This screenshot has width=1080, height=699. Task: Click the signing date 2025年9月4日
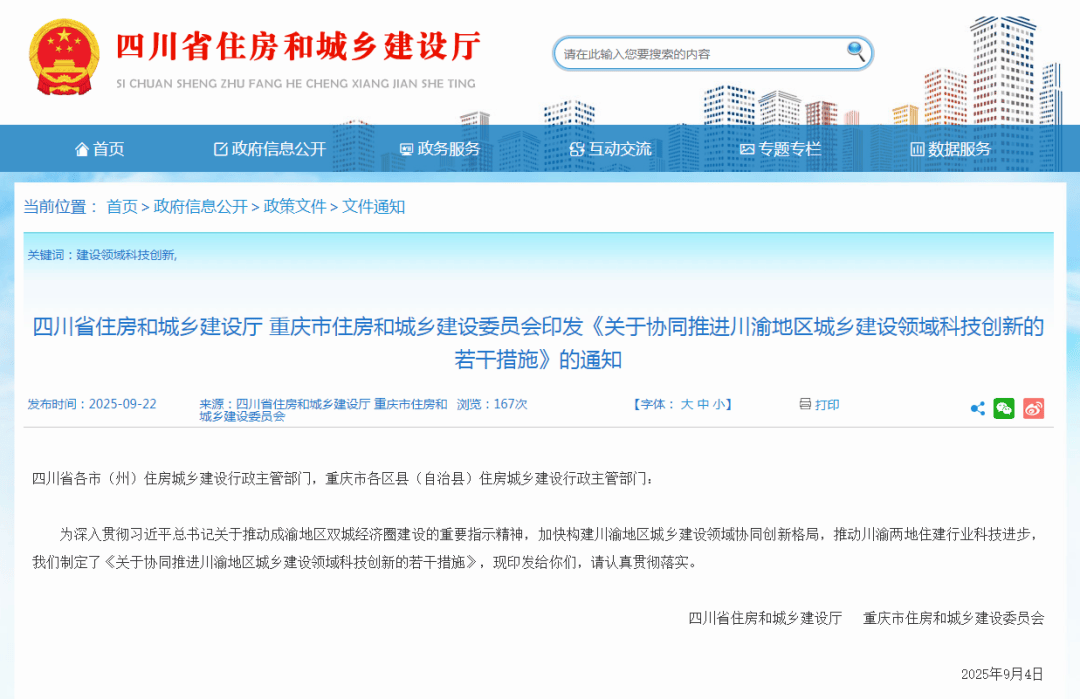[x=1002, y=674]
